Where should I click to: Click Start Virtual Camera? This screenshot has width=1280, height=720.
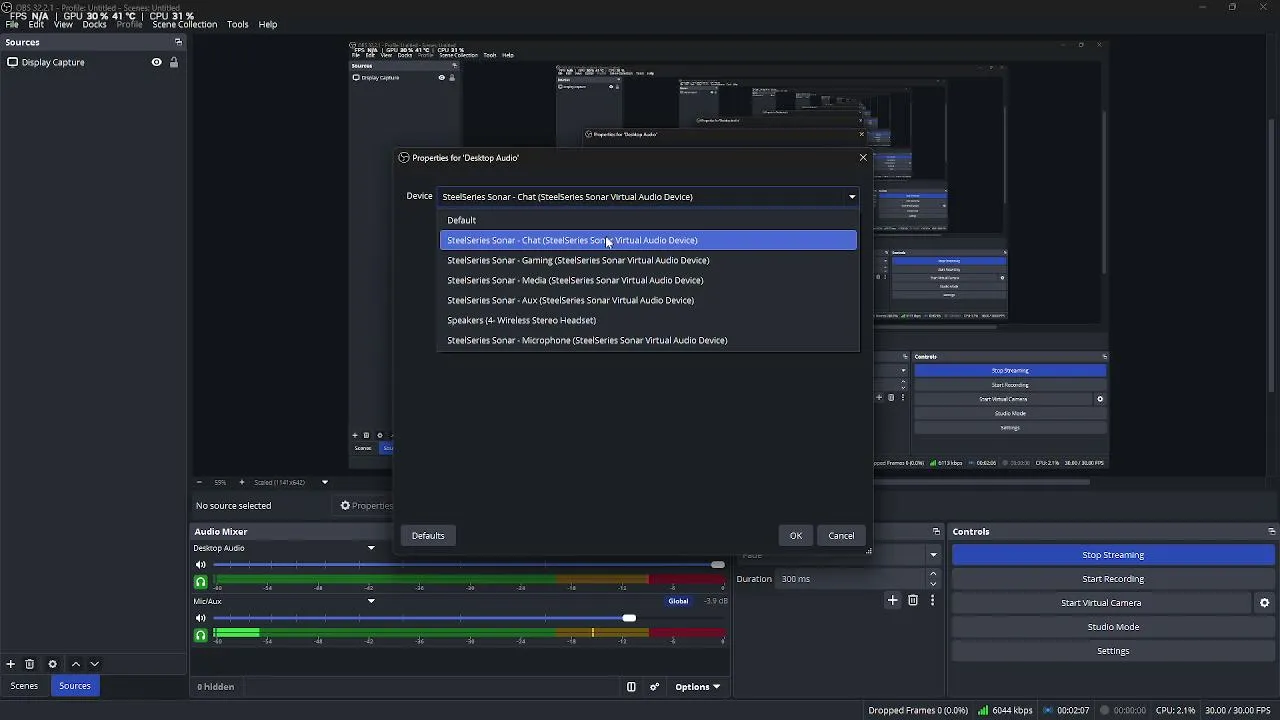(x=1101, y=603)
